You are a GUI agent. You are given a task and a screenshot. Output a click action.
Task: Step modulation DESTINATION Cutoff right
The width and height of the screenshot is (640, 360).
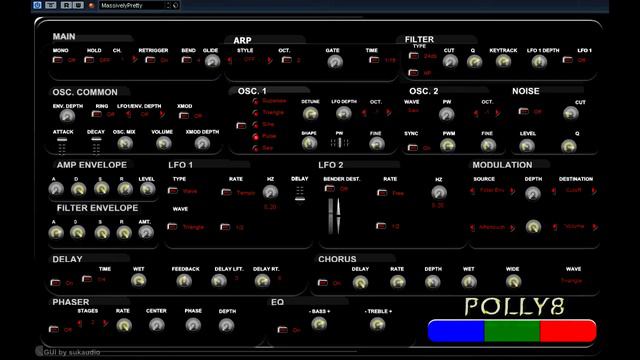click(x=594, y=191)
